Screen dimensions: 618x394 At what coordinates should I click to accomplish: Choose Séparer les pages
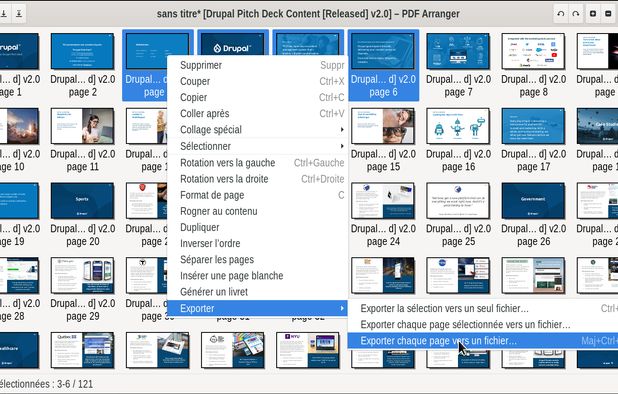coord(258,260)
